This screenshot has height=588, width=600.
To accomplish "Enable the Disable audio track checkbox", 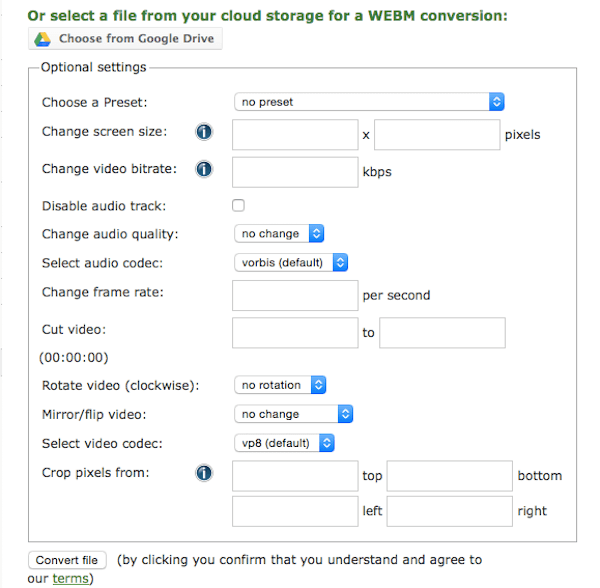I will pyautogui.click(x=238, y=206).
